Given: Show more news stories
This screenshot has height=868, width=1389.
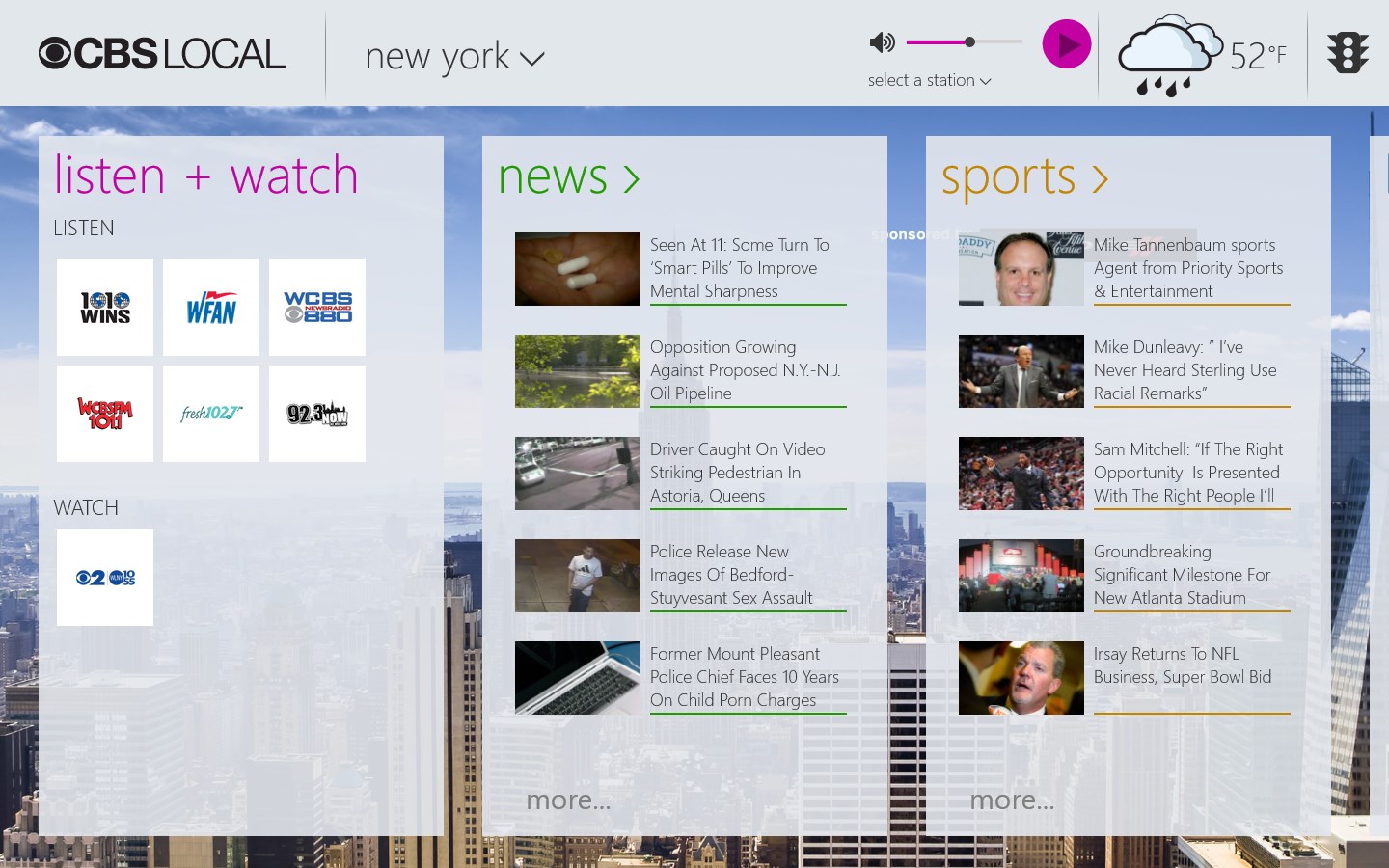Looking at the screenshot, I should coord(568,800).
